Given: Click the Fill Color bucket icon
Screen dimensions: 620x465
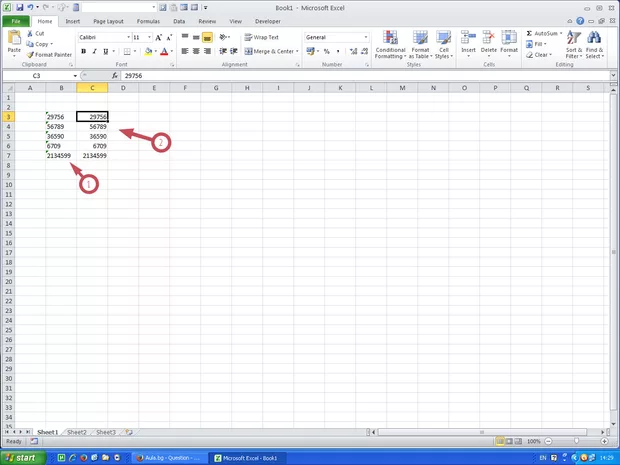Looking at the screenshot, I should pyautogui.click(x=148, y=51).
